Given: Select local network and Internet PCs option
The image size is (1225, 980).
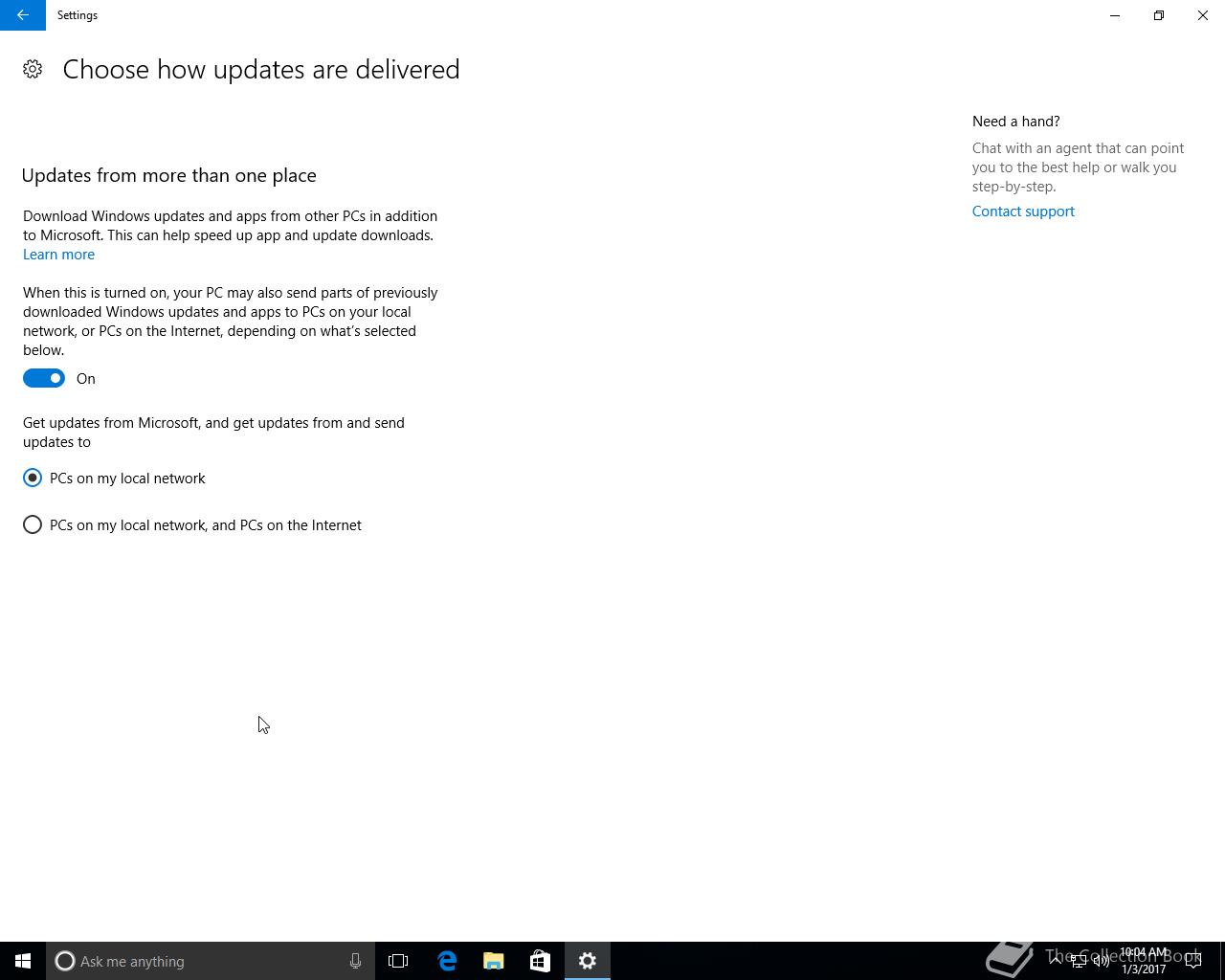Looking at the screenshot, I should coord(192,524).
